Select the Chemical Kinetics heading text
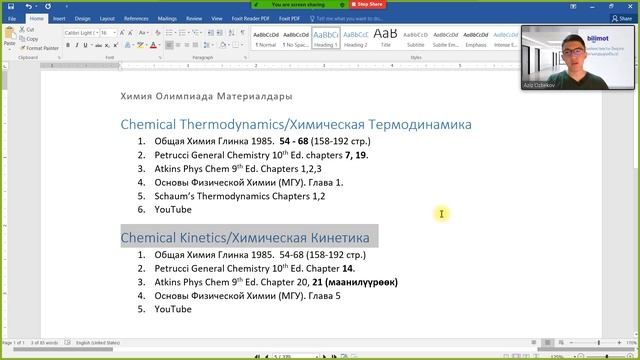 [245, 238]
